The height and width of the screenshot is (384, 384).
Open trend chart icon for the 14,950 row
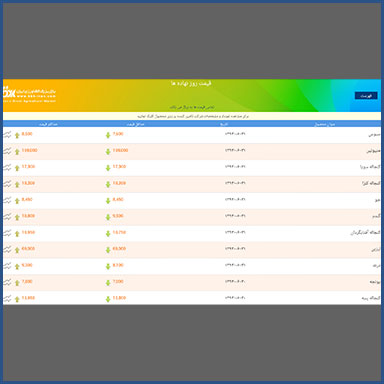pyautogui.click(x=7, y=233)
